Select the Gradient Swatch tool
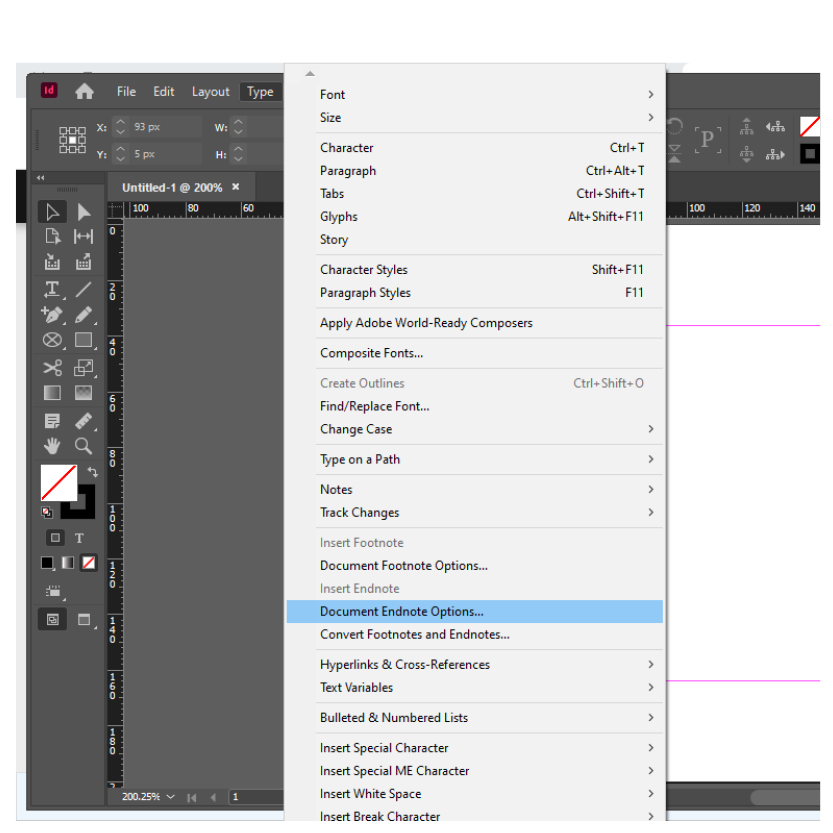This screenshot has width=833, height=833. (x=52, y=393)
